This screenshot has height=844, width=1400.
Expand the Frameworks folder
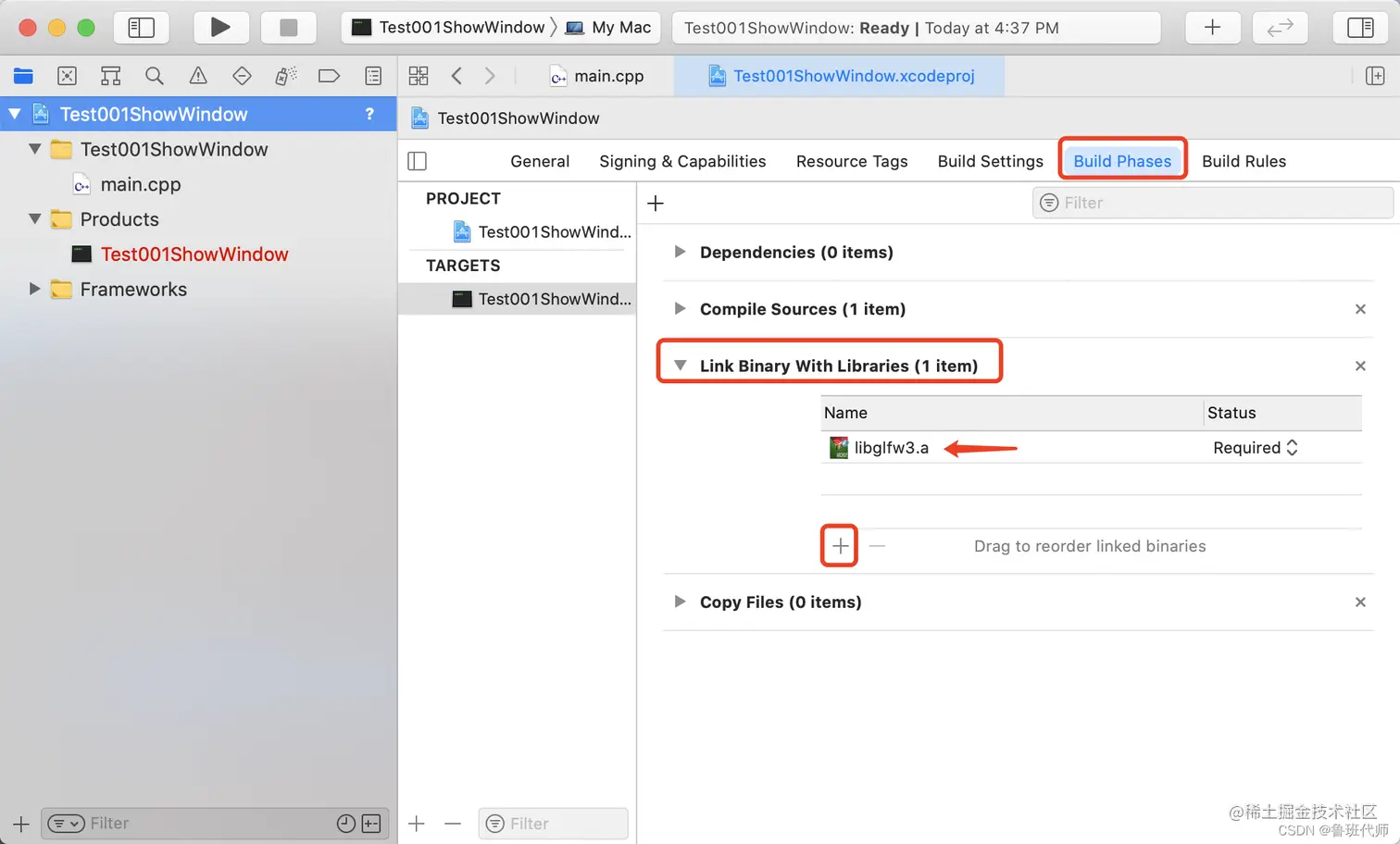tap(35, 289)
